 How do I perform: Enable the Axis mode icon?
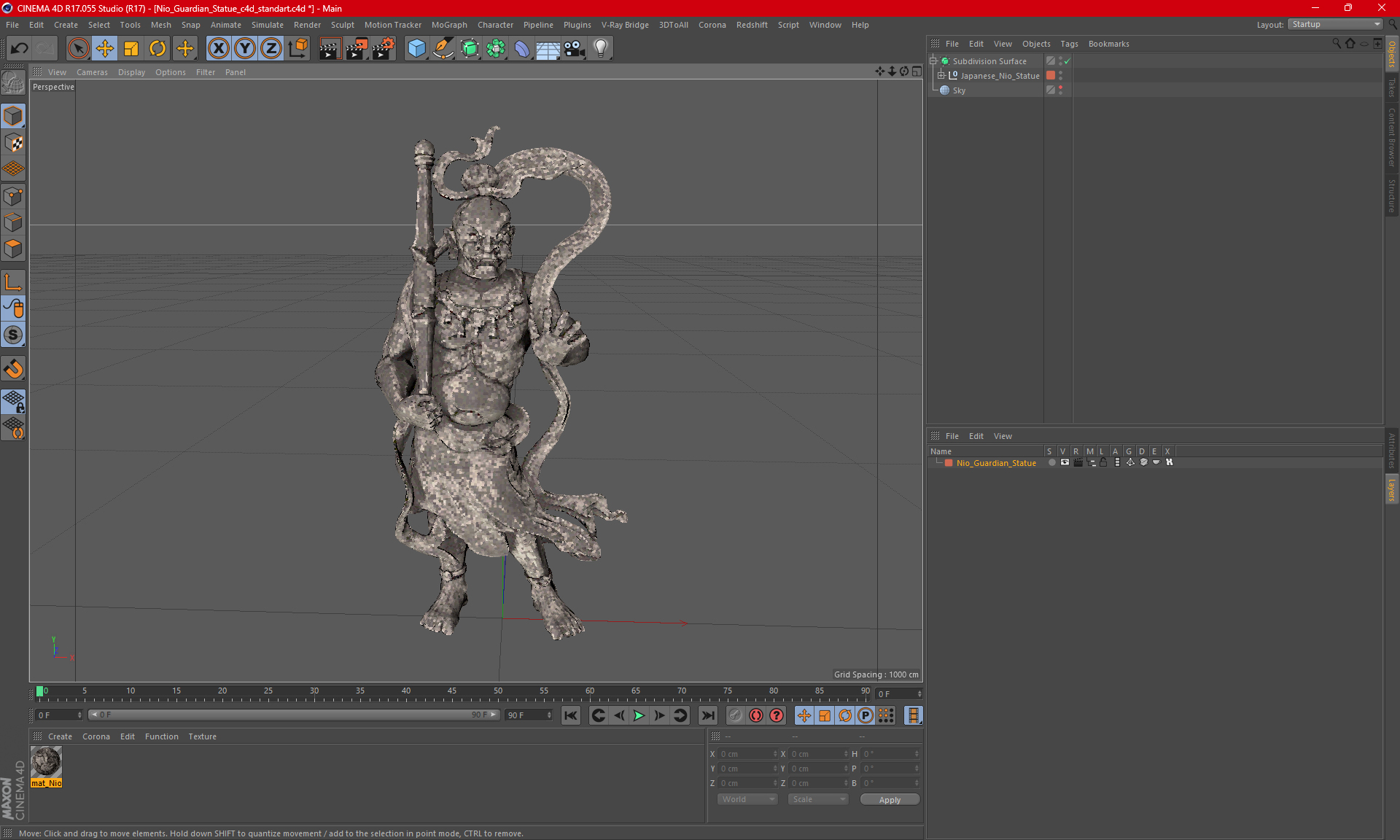[x=13, y=282]
